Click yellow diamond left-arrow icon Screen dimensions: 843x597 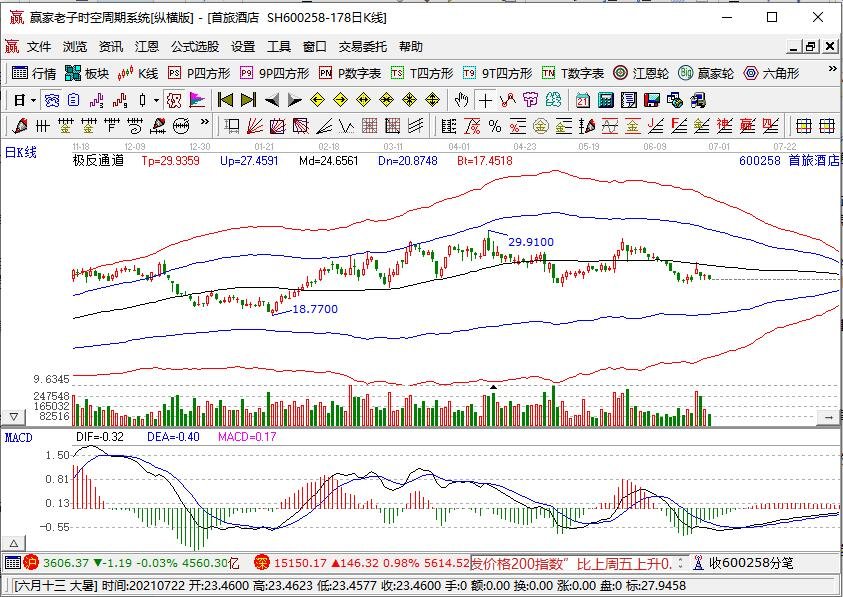pos(318,100)
